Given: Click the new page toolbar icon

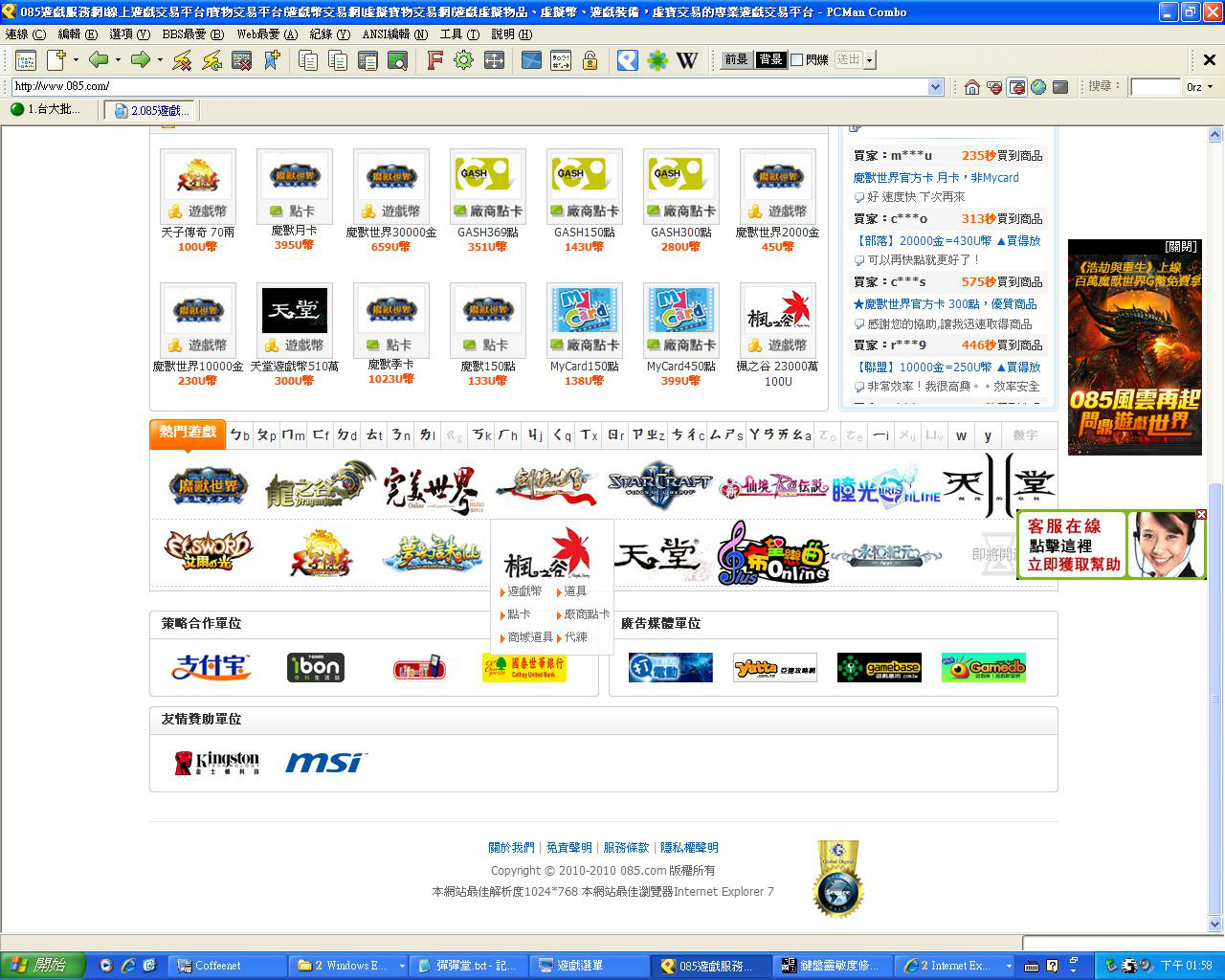Looking at the screenshot, I should 56,60.
